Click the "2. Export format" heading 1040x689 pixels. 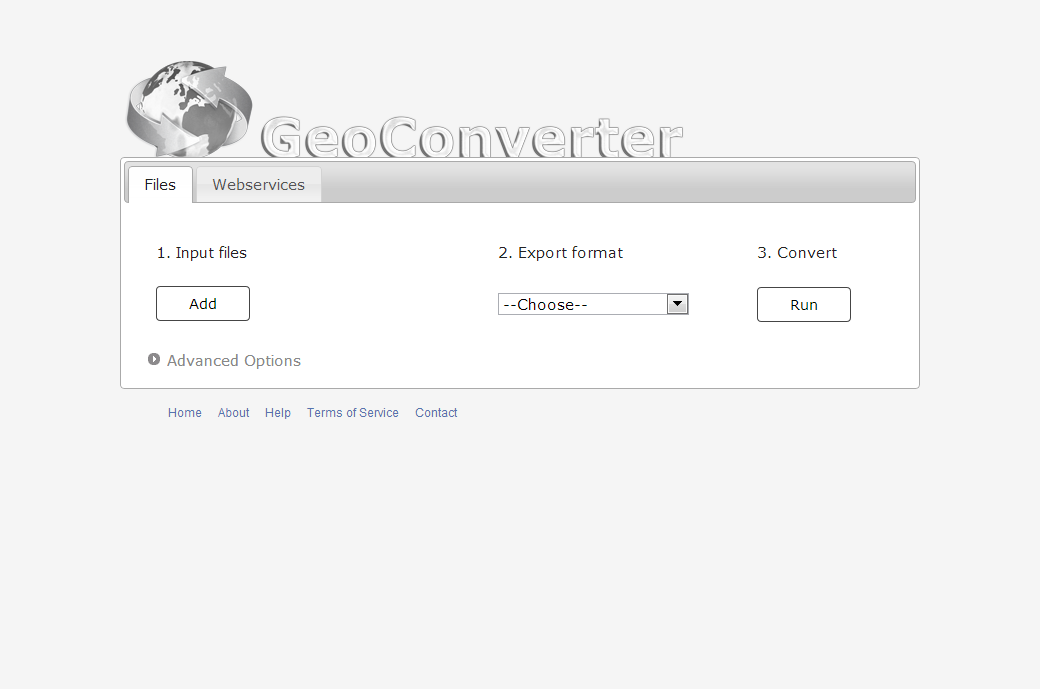coord(560,253)
